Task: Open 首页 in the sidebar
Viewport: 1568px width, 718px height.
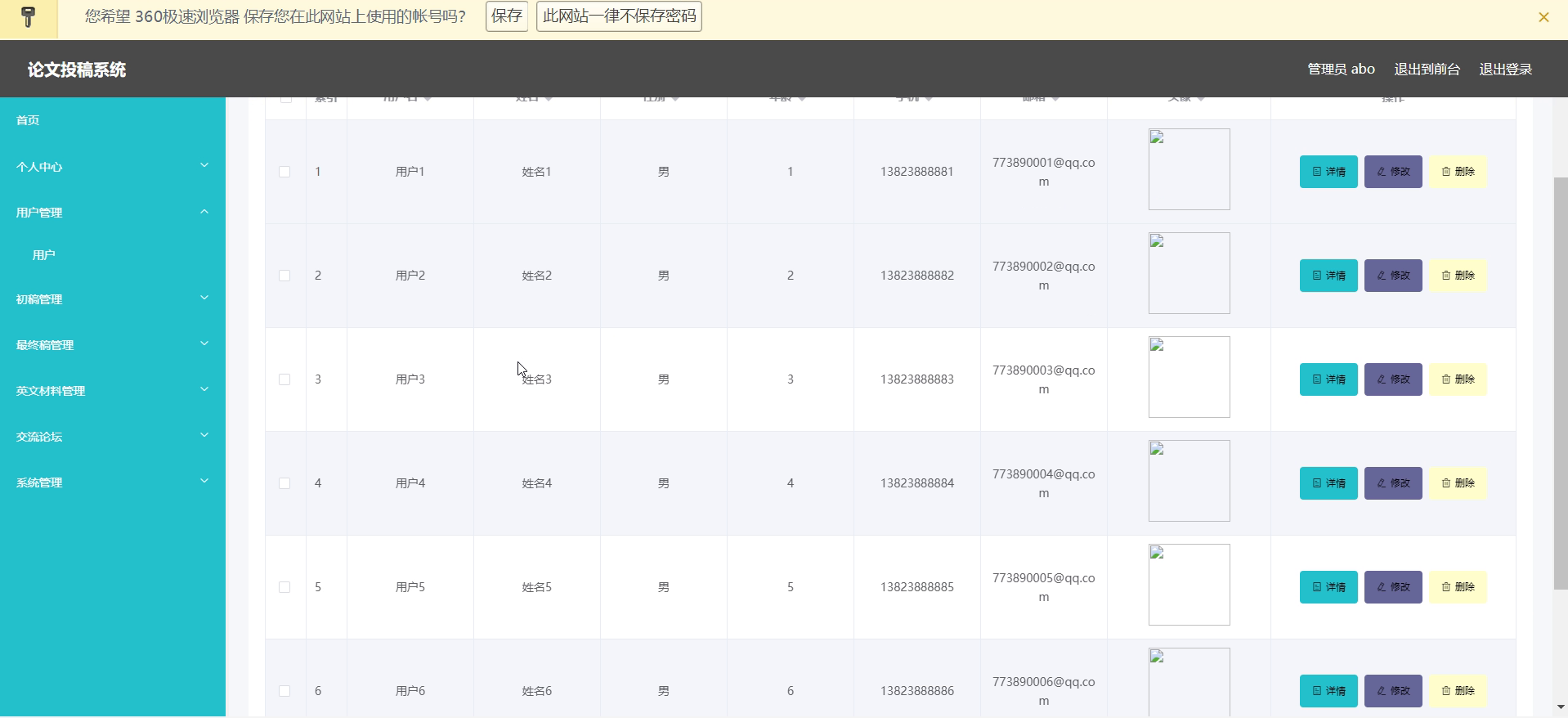Action: pyautogui.click(x=28, y=120)
